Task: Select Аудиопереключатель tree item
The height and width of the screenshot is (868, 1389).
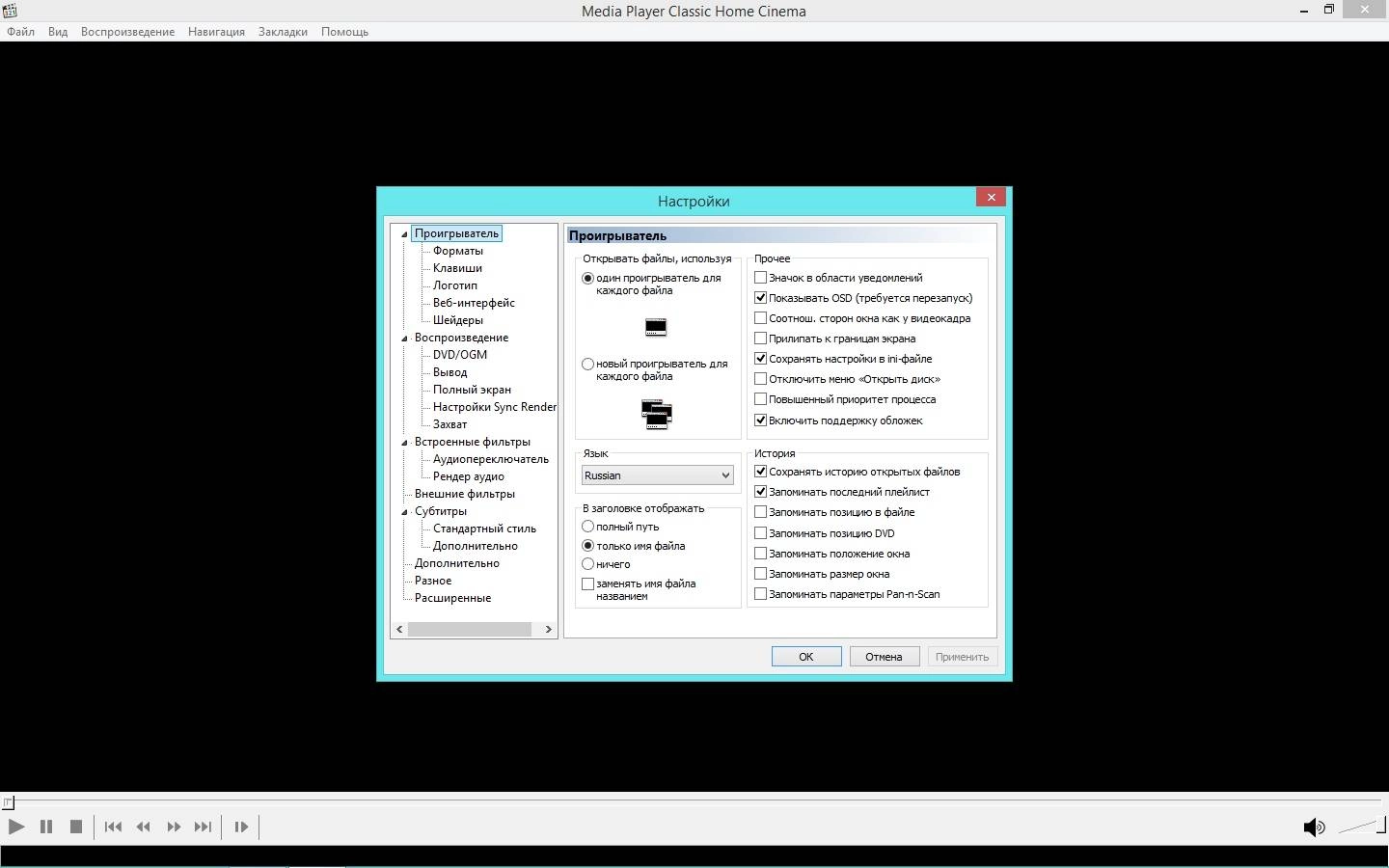Action: point(491,459)
